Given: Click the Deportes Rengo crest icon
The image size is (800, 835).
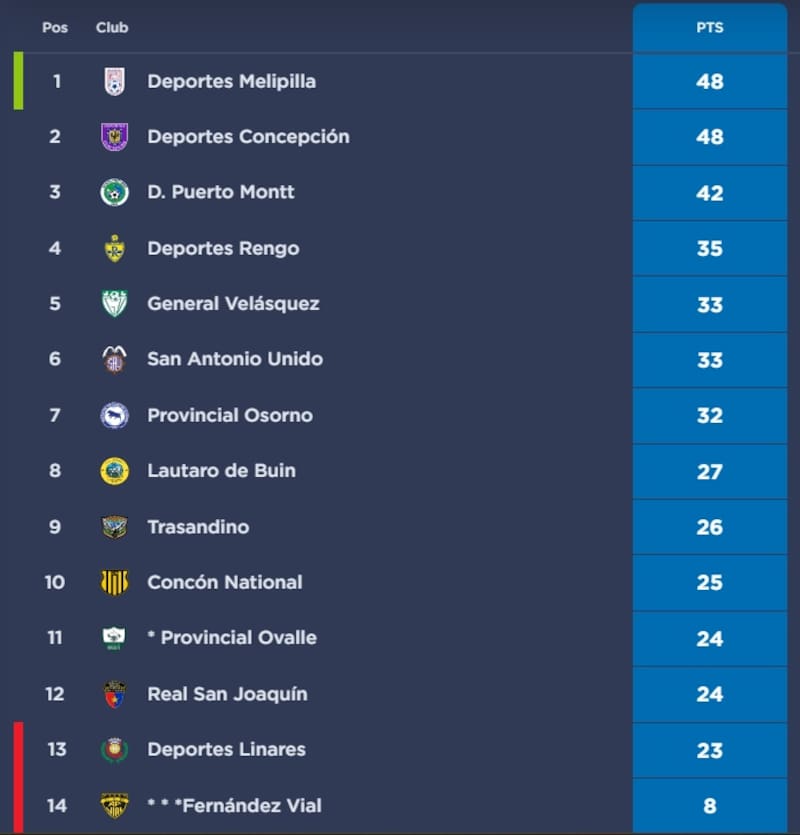Looking at the screenshot, I should tap(115, 248).
